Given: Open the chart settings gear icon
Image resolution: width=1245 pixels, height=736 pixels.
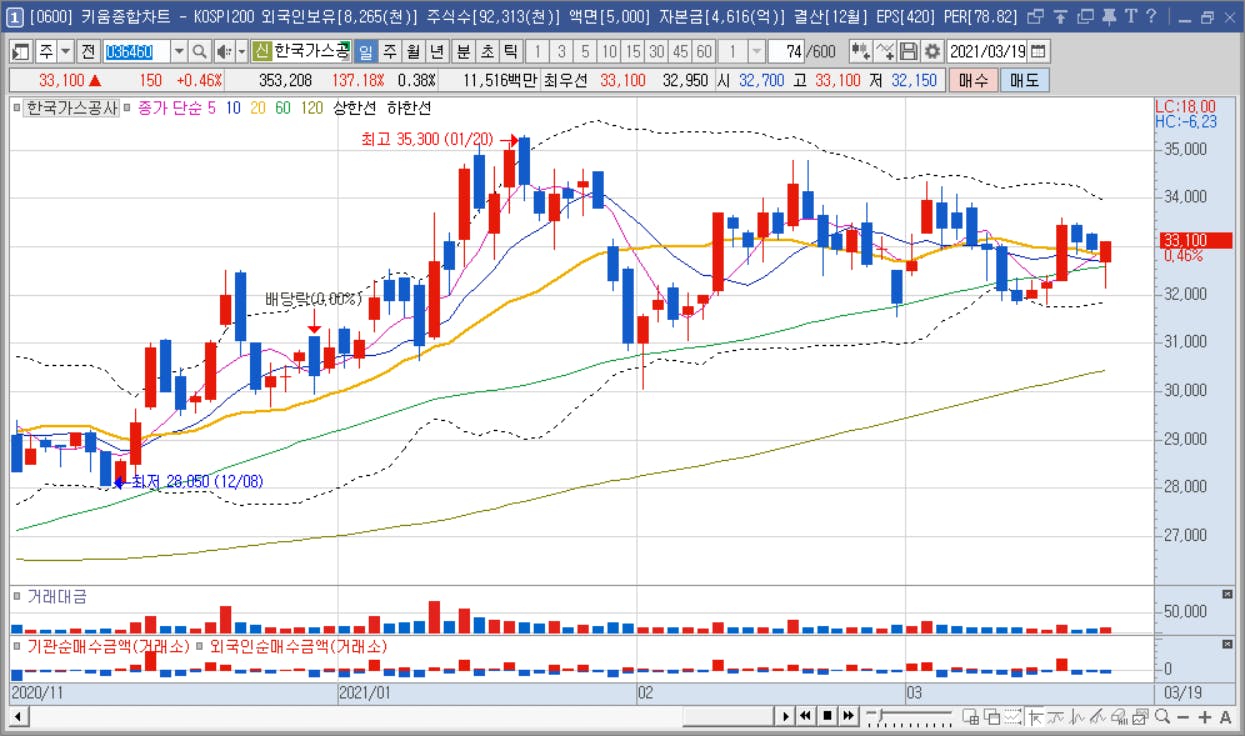Looking at the screenshot, I should pyautogui.click(x=932, y=51).
